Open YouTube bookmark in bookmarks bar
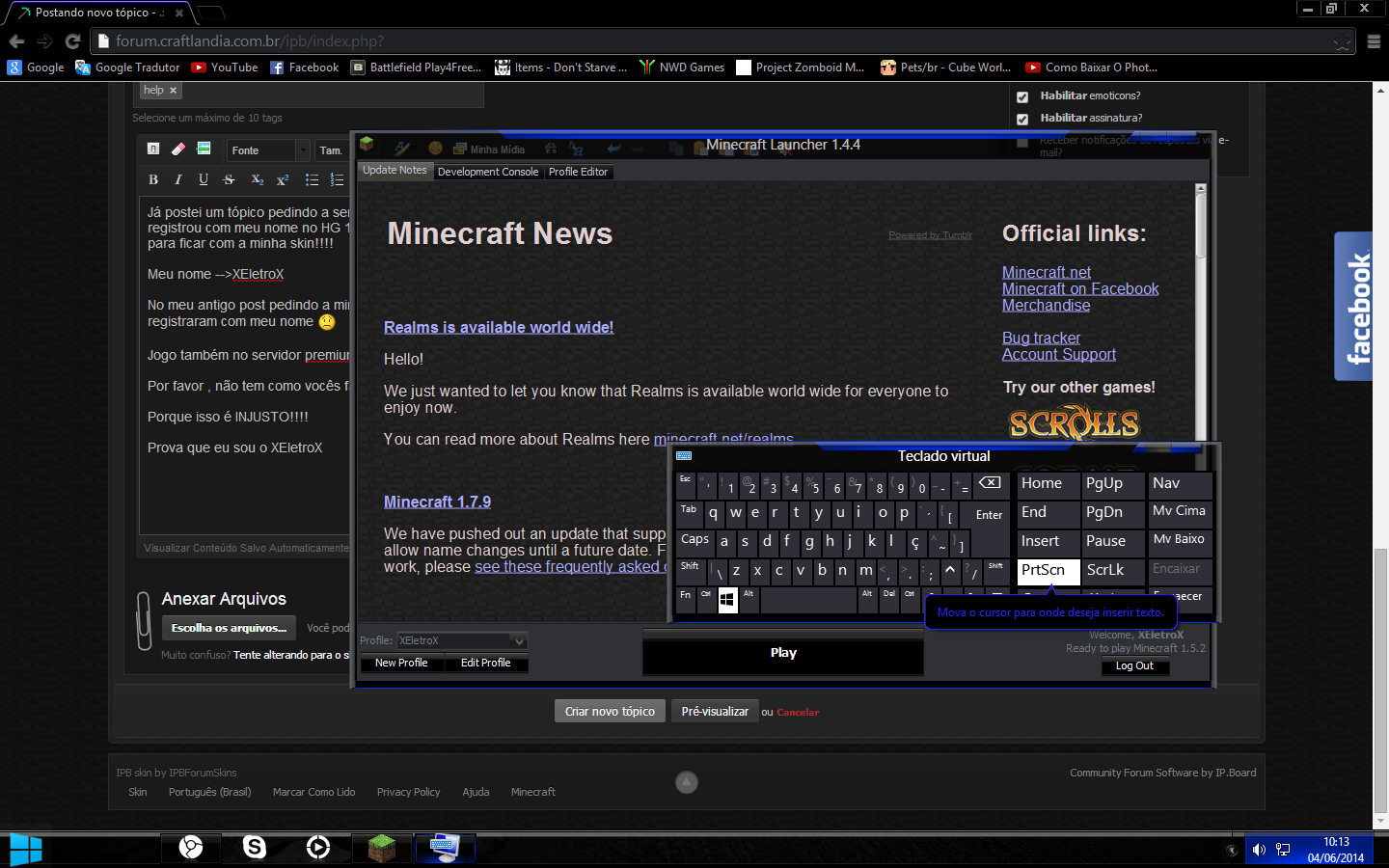 (x=225, y=68)
